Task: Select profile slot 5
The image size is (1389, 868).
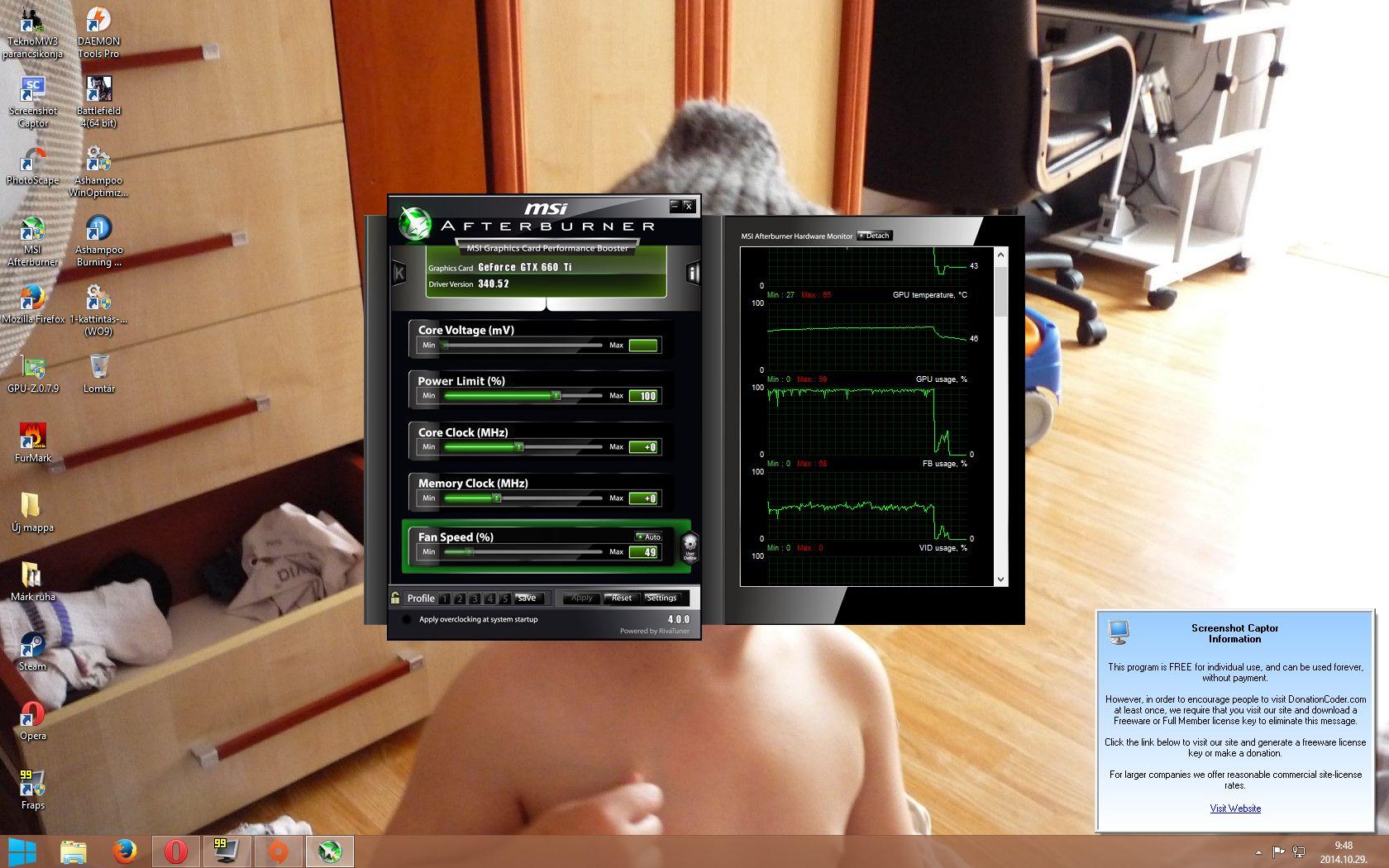Action: 504,599
